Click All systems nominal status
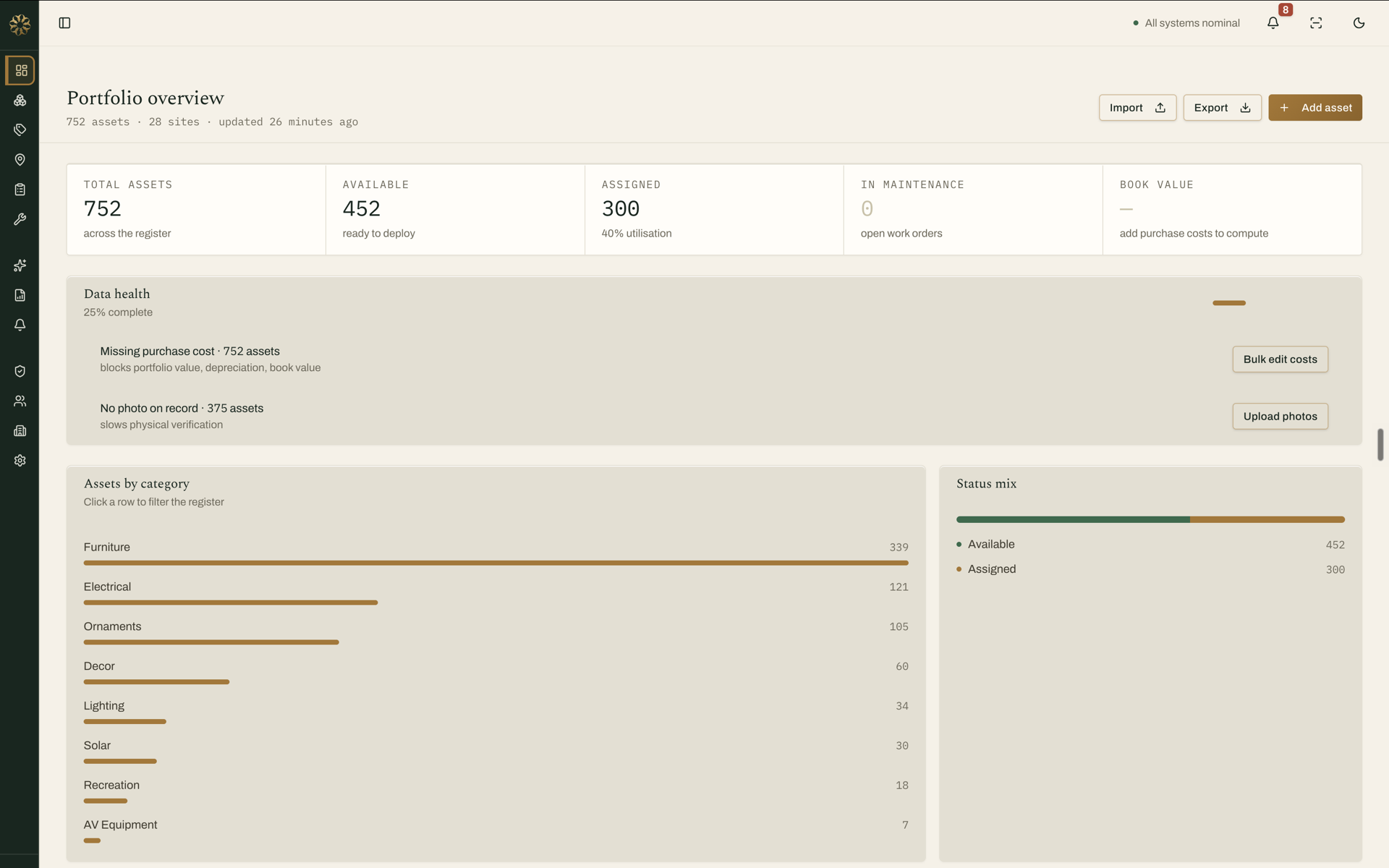This screenshot has width=1389, height=868. pyautogui.click(x=1186, y=23)
